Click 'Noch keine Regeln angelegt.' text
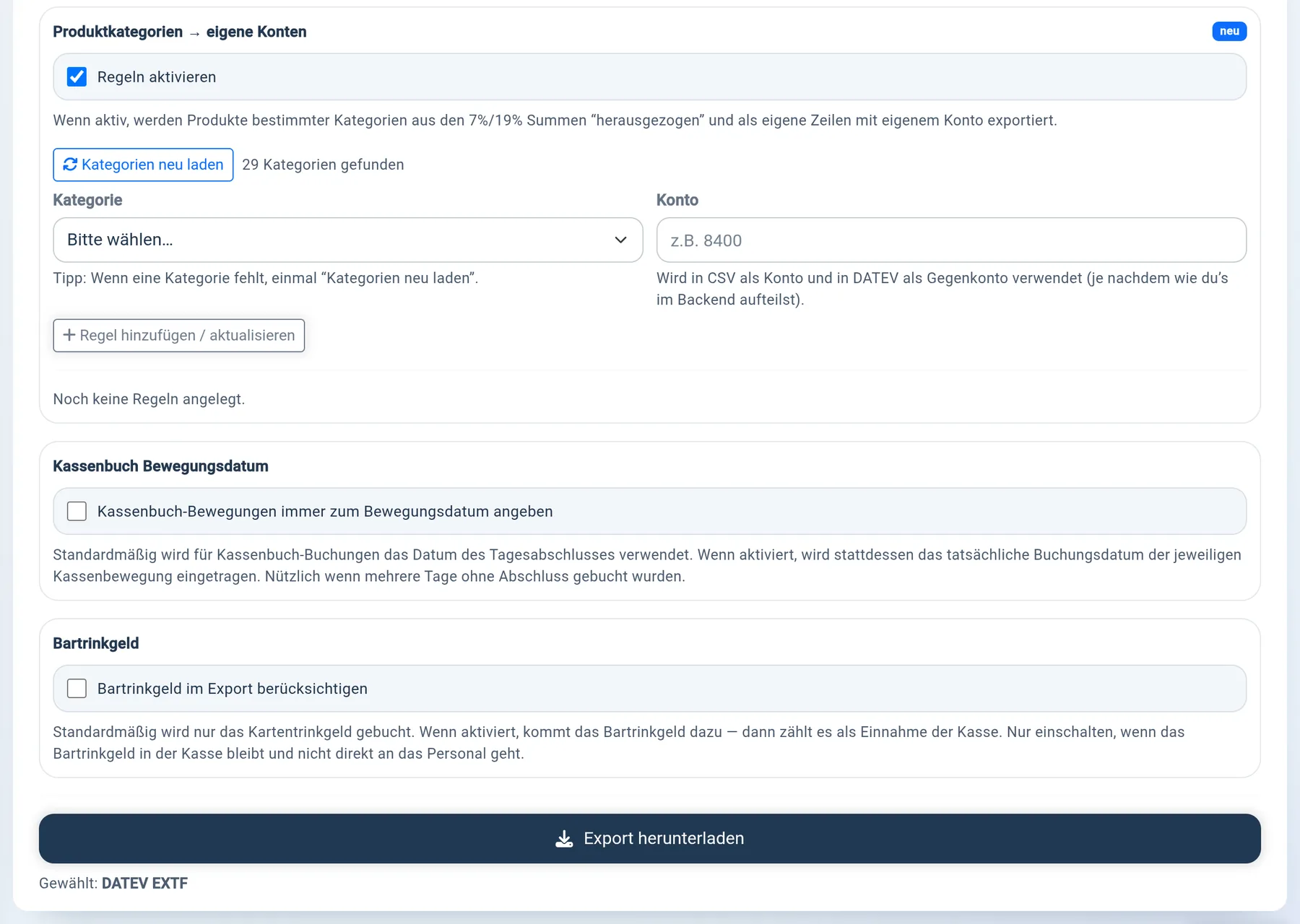Screen dimensions: 1300x924 tap(149, 399)
